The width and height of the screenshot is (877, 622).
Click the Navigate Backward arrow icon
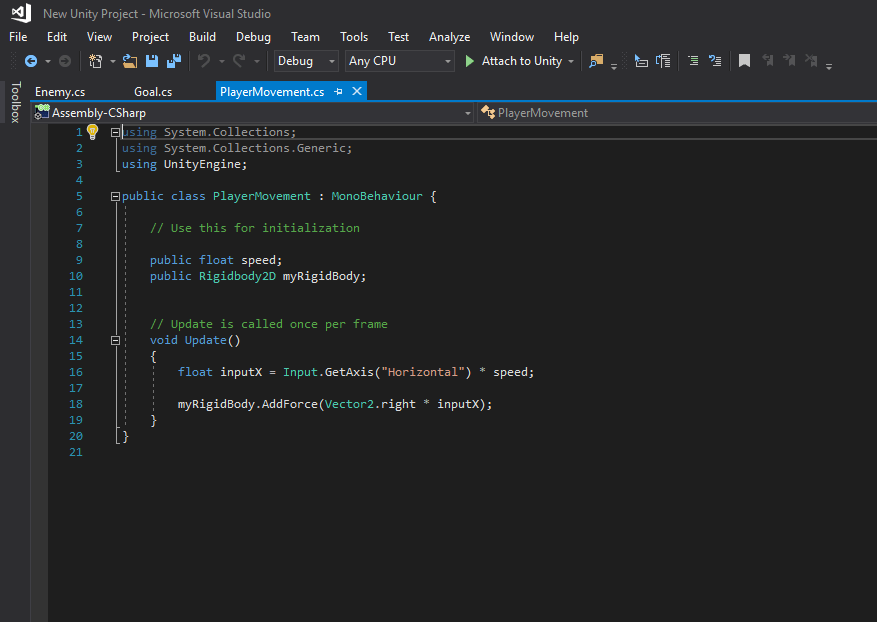(x=31, y=61)
